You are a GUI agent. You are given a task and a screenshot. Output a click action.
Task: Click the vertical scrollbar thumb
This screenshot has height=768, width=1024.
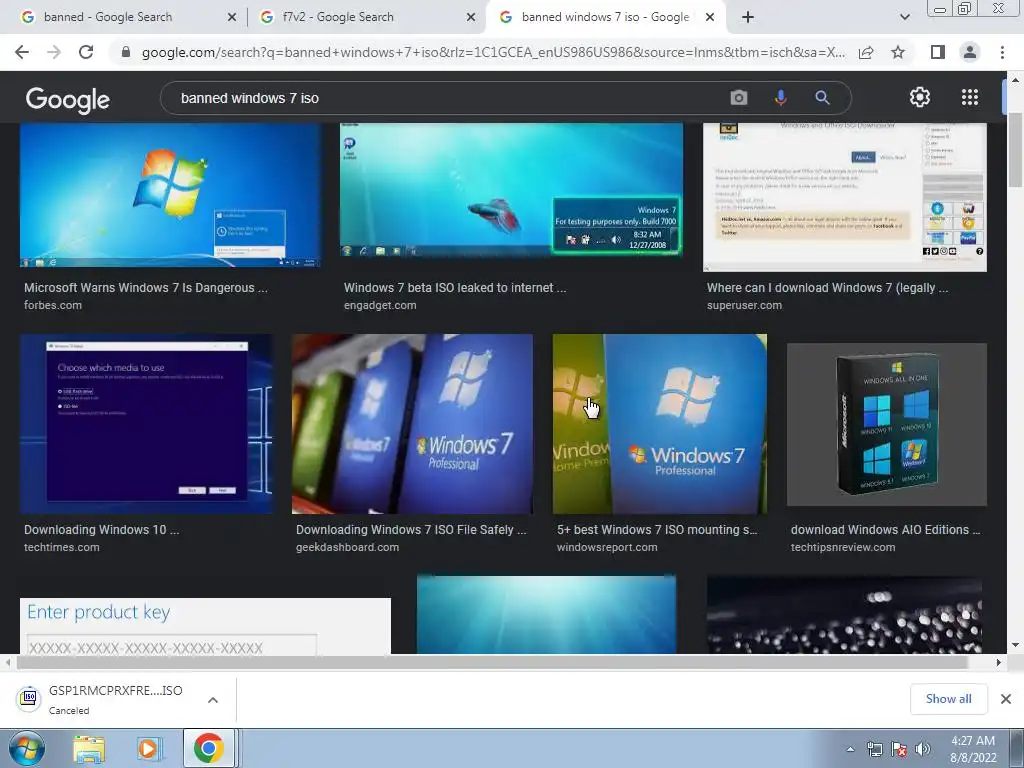1016,150
